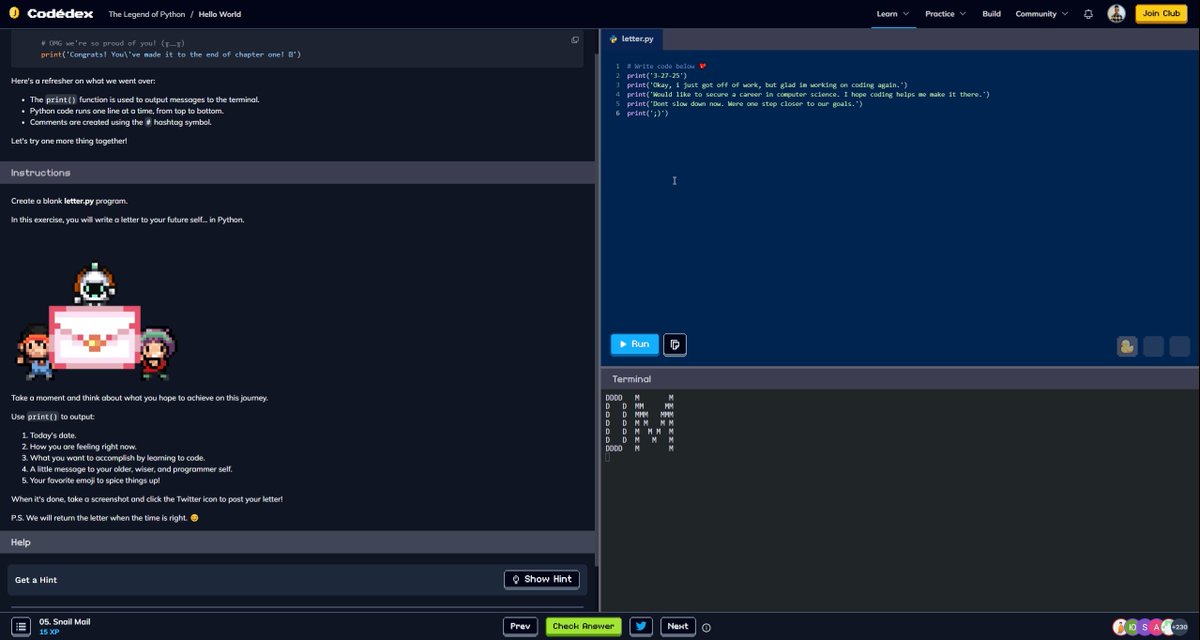This screenshot has width=1200, height=640.
Task: Go to next exercise with Next
Action: (x=678, y=626)
